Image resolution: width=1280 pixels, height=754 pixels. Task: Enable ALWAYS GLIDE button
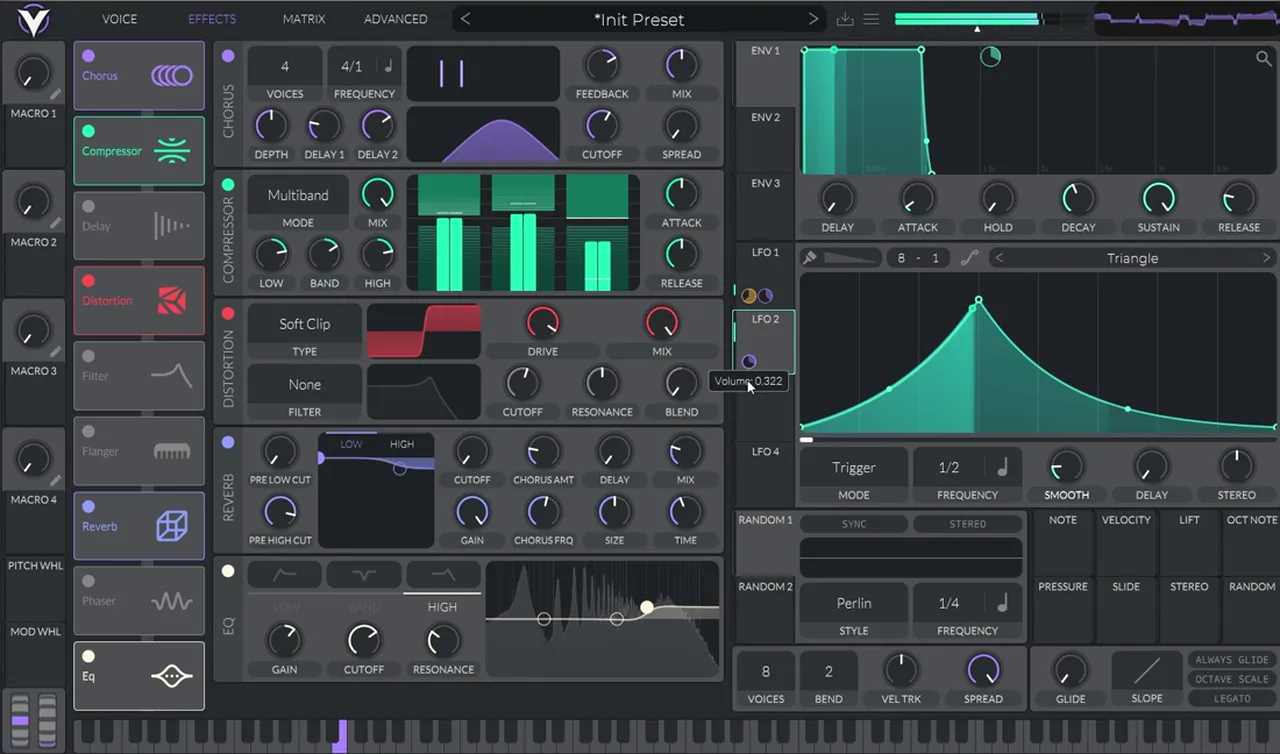pos(1231,660)
